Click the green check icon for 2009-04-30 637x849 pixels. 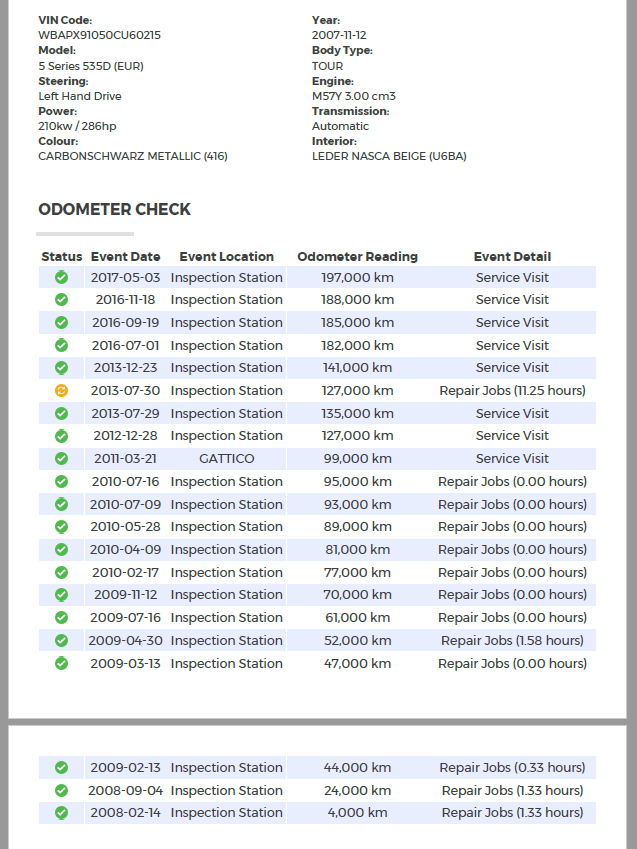61,641
